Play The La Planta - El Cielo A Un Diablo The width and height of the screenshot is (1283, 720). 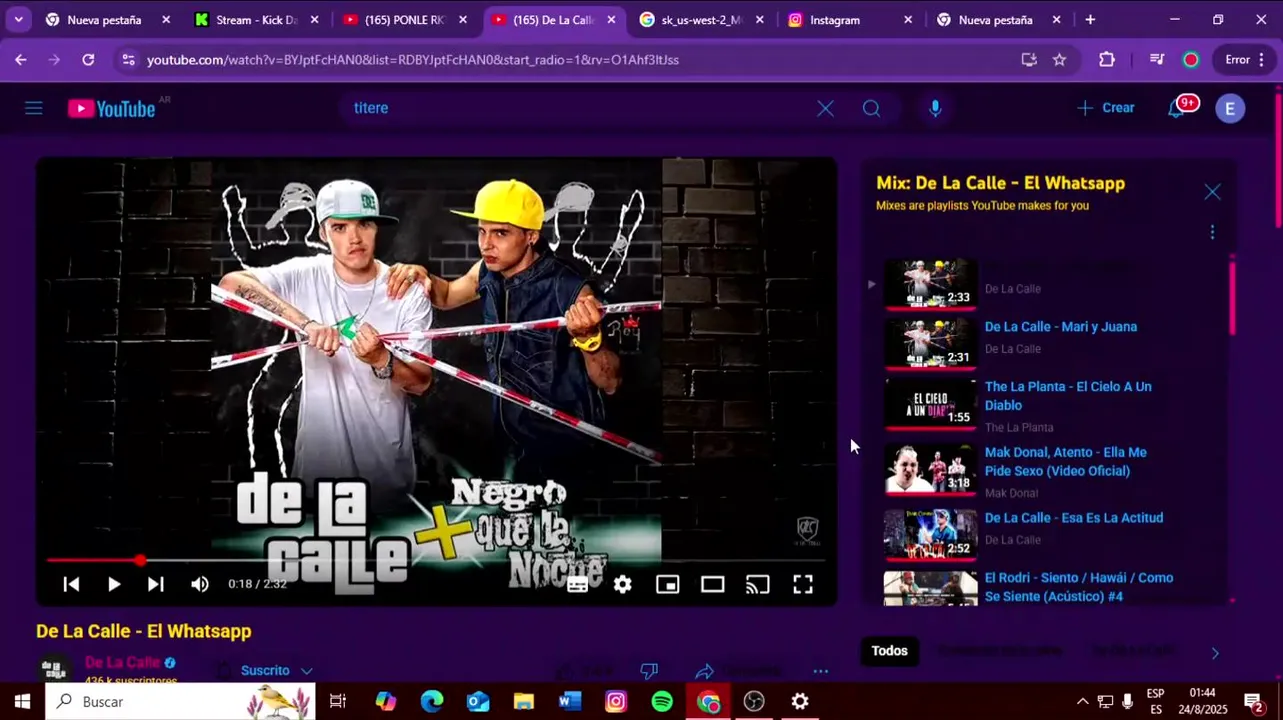(x=1068, y=396)
